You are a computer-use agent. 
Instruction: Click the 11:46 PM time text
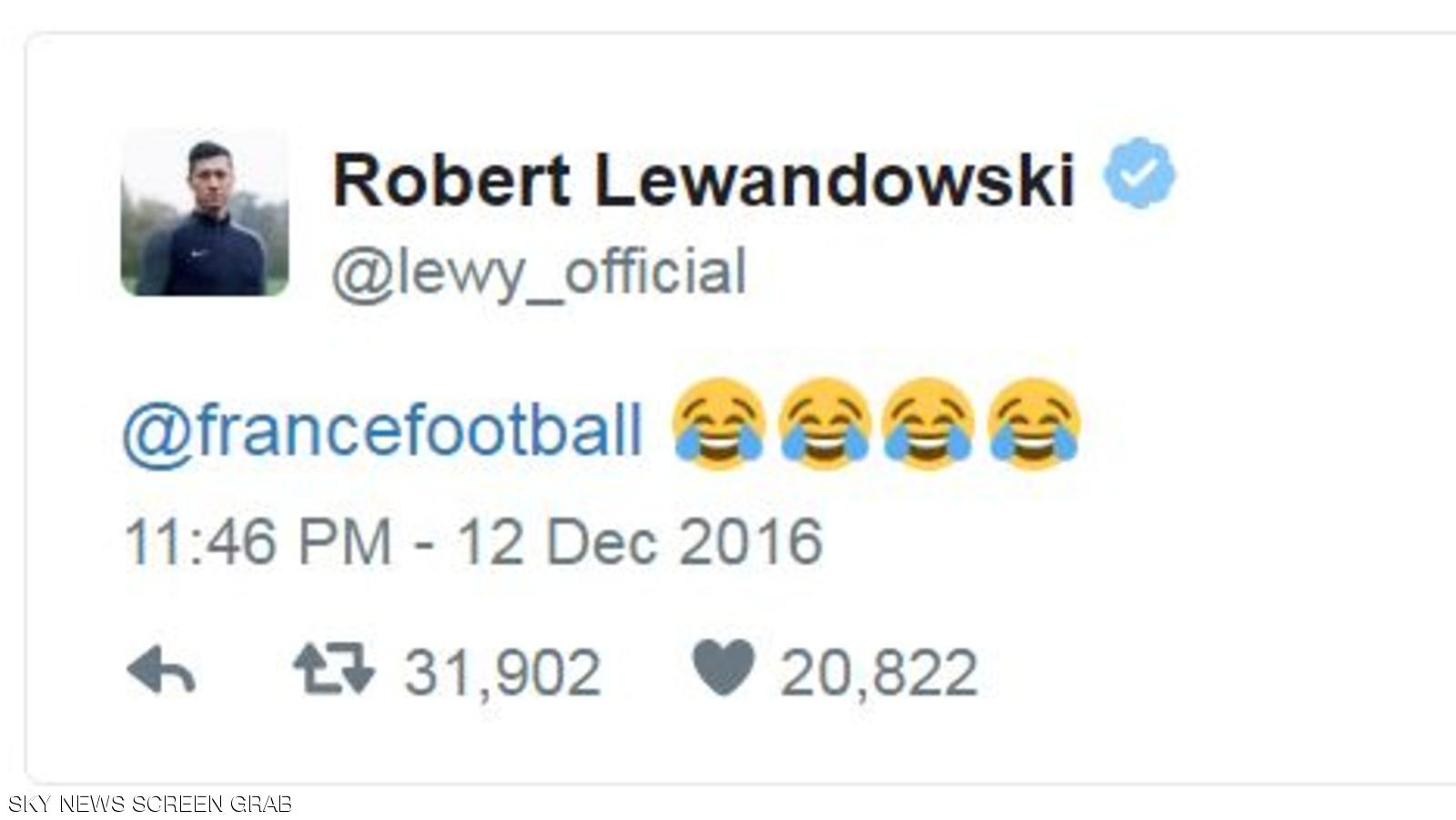(x=258, y=542)
